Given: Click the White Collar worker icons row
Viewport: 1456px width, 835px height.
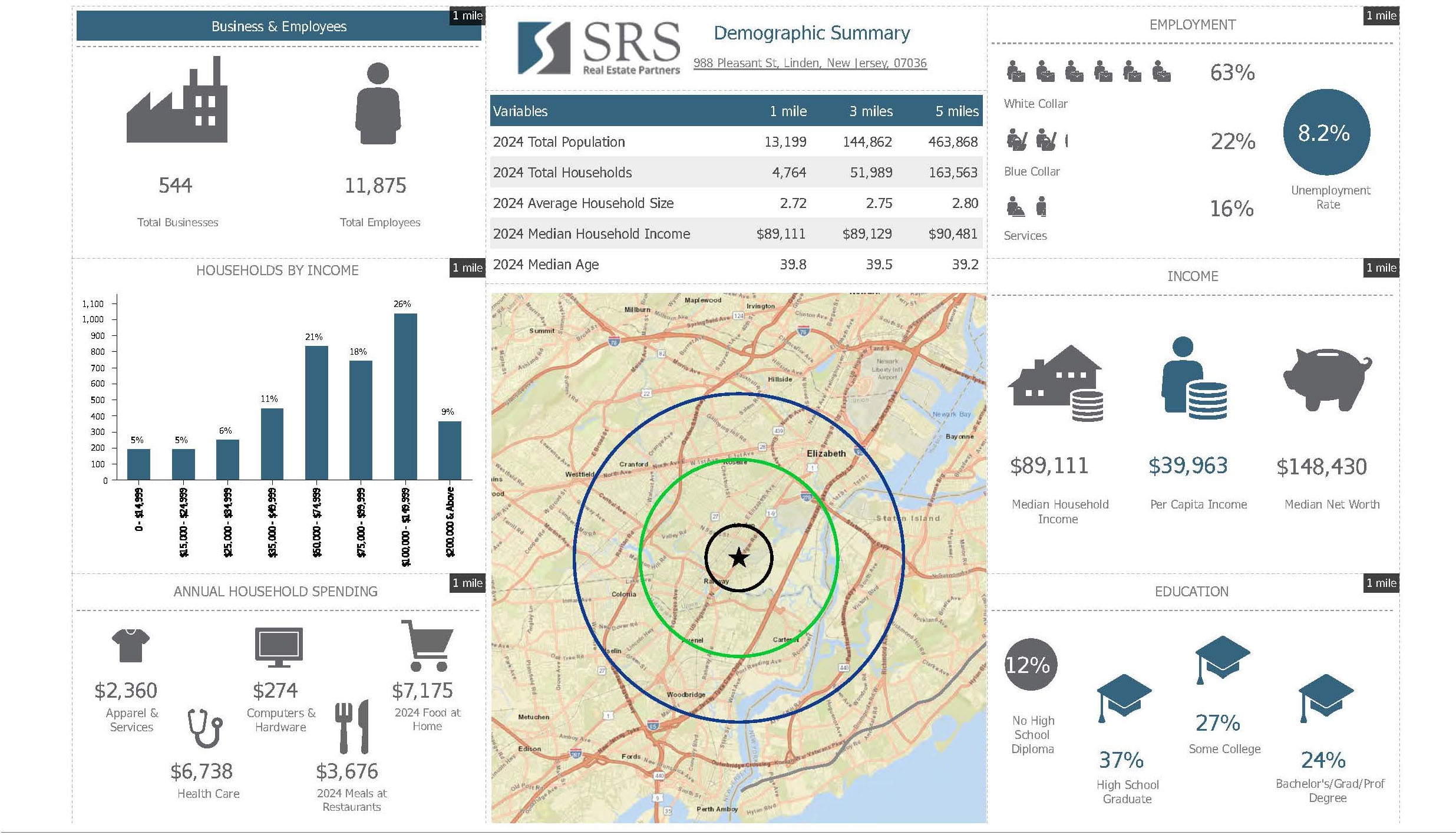Looking at the screenshot, I should pyautogui.click(x=1089, y=72).
